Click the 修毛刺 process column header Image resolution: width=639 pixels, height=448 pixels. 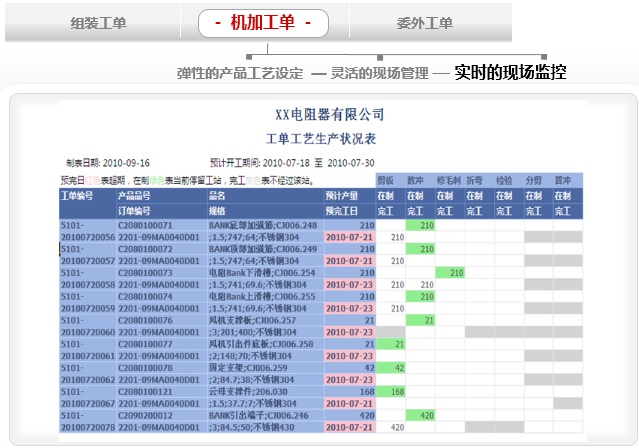[447, 181]
